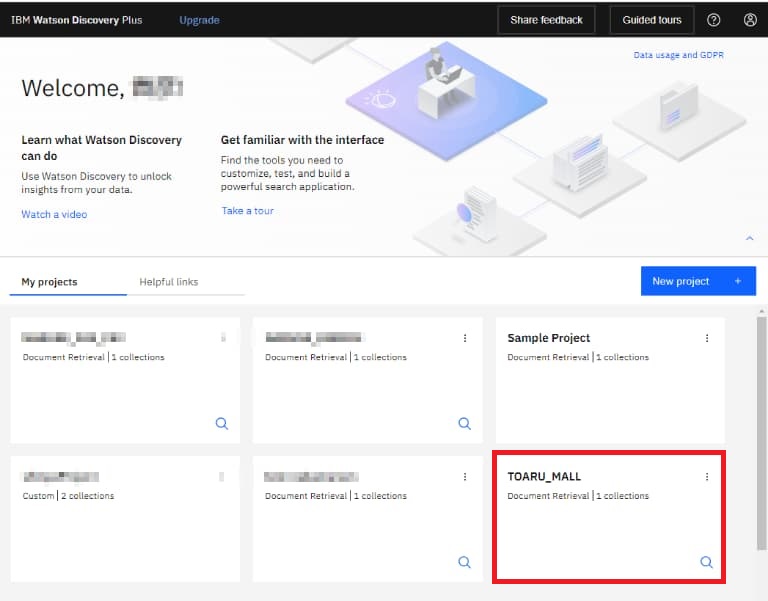768x601 pixels.
Task: Click the IBM Watson Discovery Plus title
Action: pos(78,20)
